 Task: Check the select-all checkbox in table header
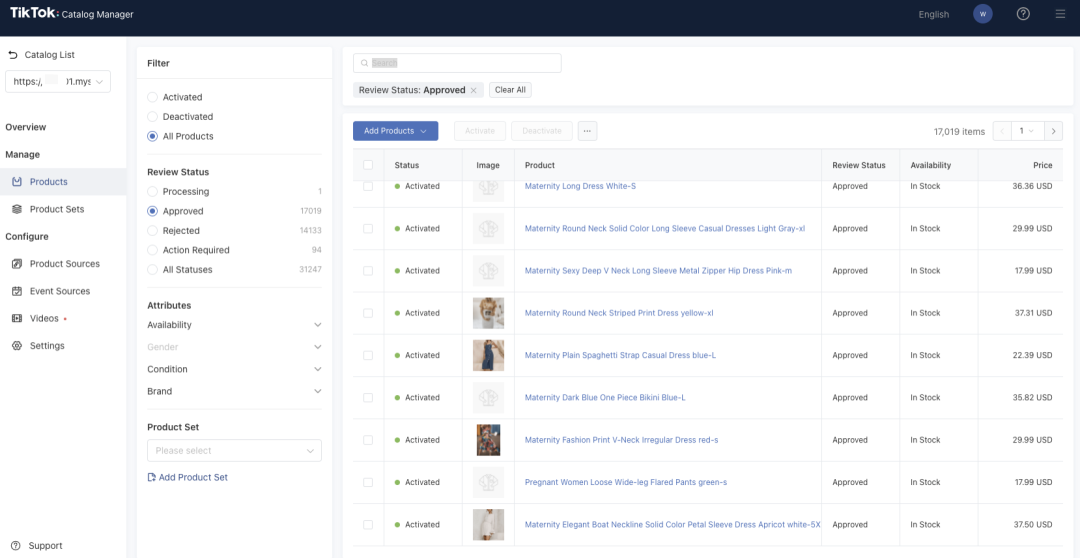tap(368, 165)
